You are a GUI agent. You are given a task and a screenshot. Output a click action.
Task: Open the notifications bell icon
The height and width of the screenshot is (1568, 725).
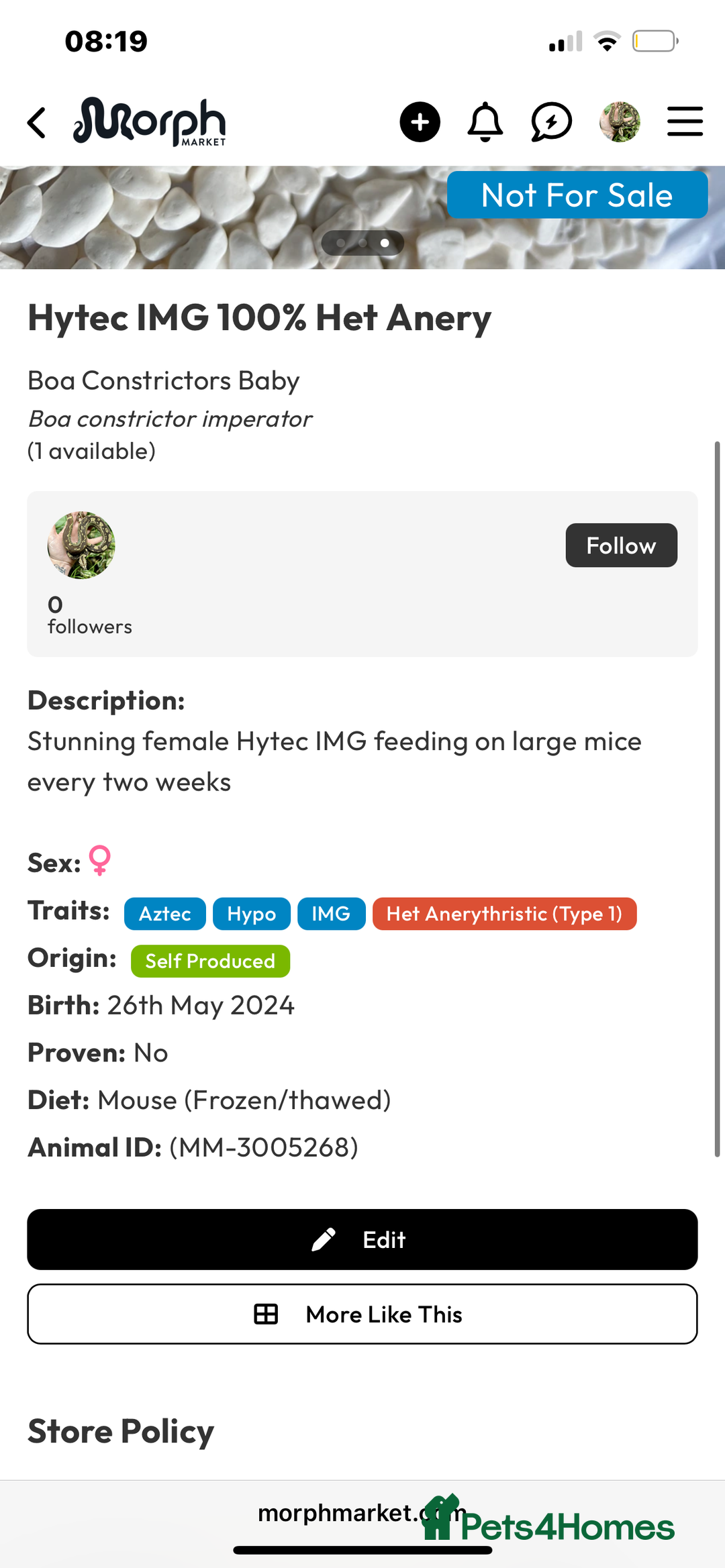[485, 122]
